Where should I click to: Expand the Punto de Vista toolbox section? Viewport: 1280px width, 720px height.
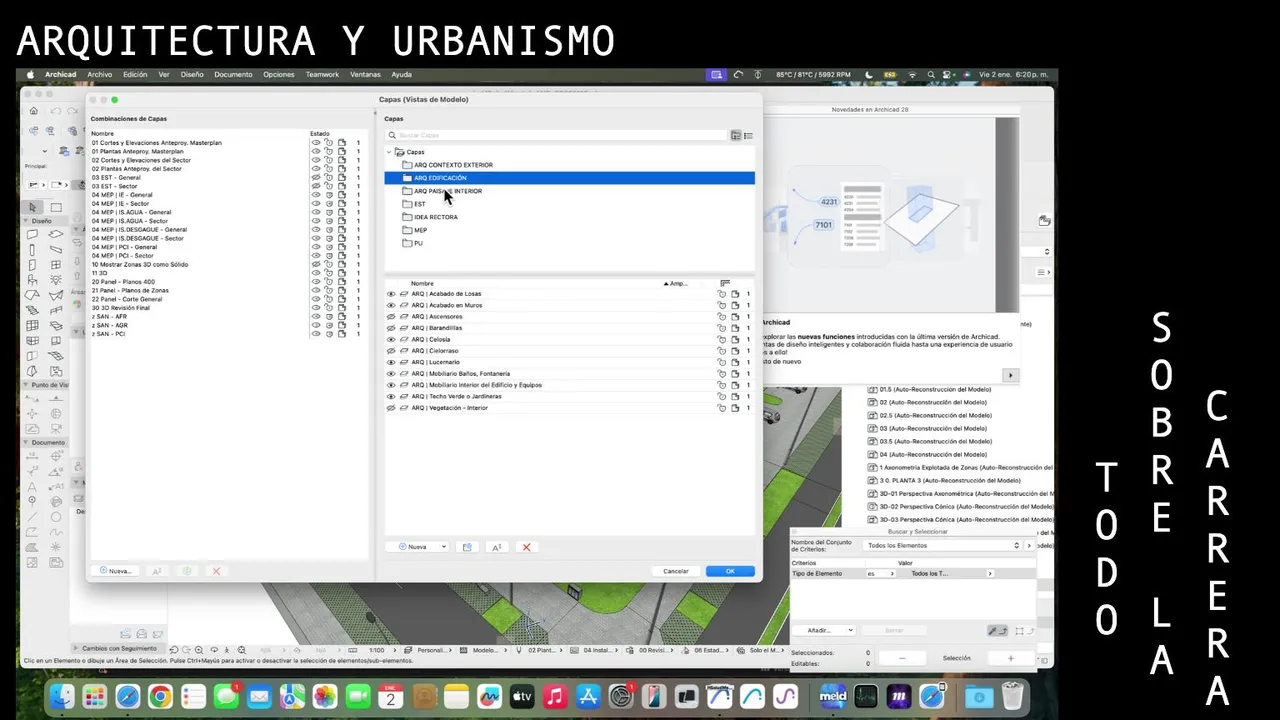pos(27,385)
